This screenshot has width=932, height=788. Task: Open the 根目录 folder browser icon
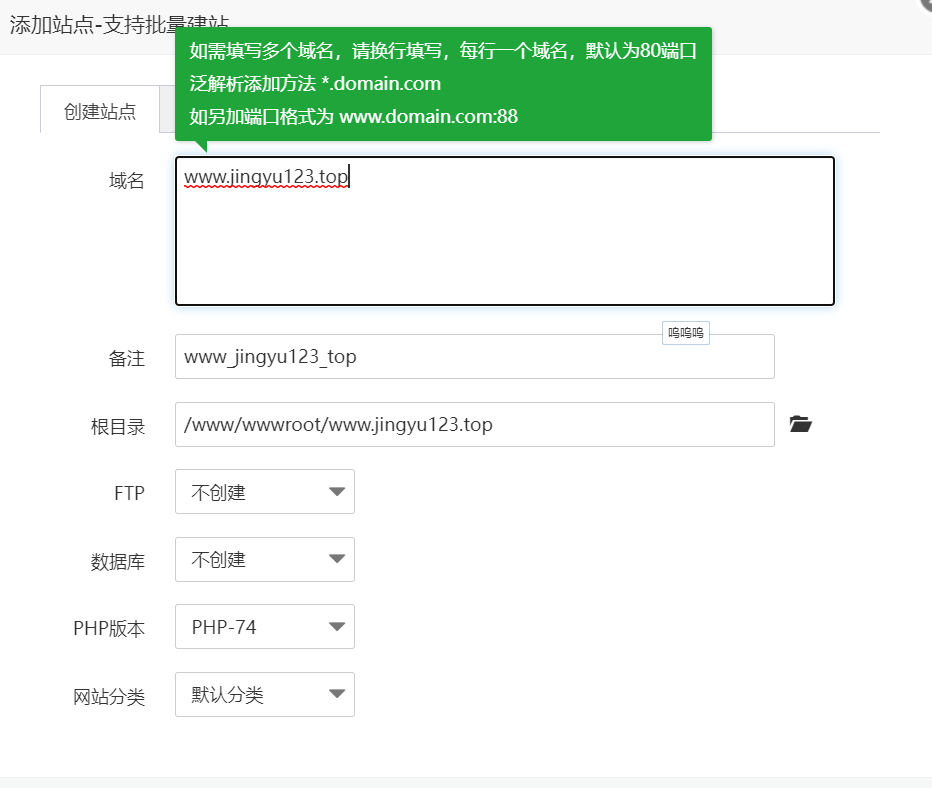point(799,424)
